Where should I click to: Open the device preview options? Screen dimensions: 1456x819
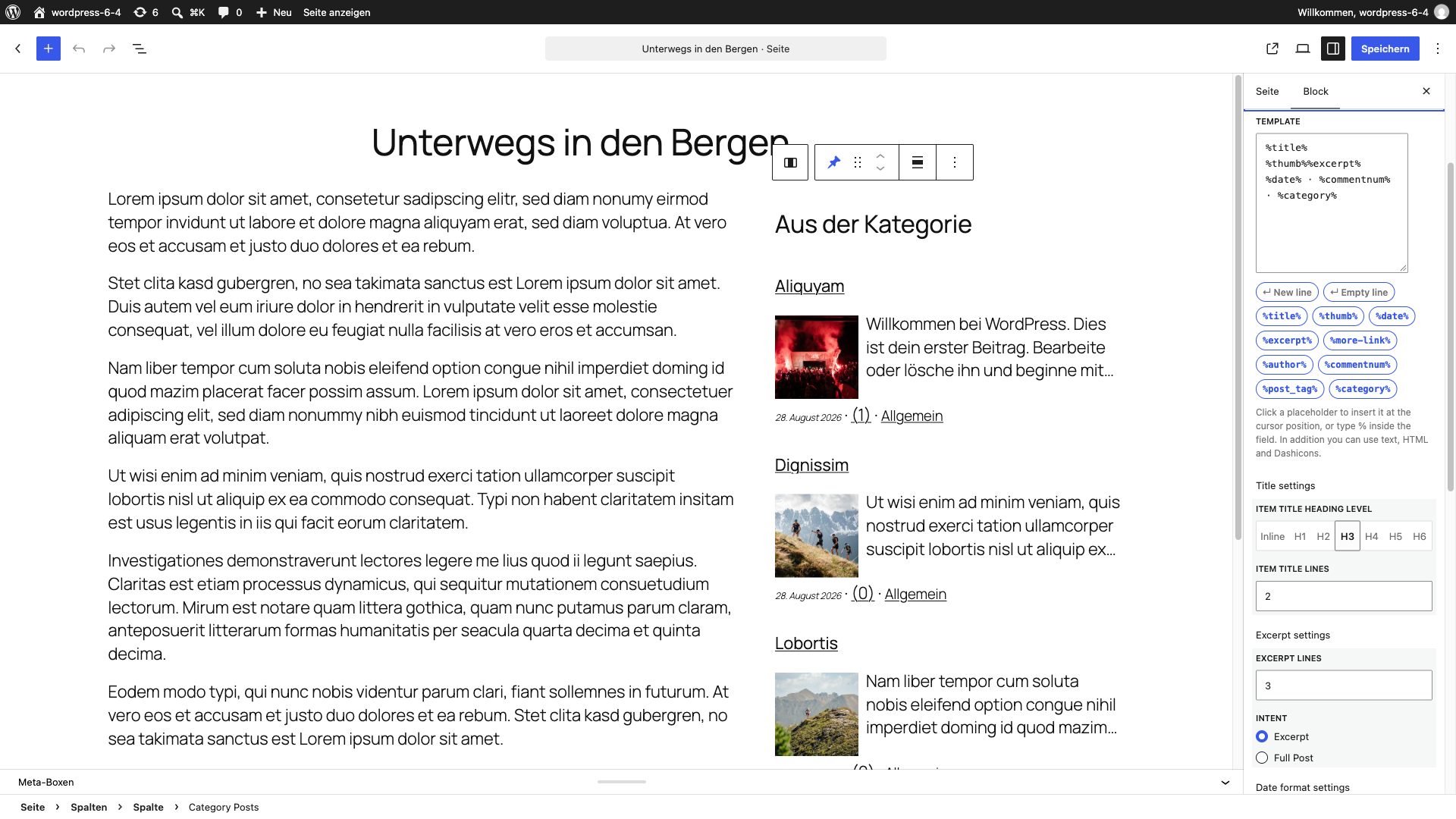(1303, 49)
